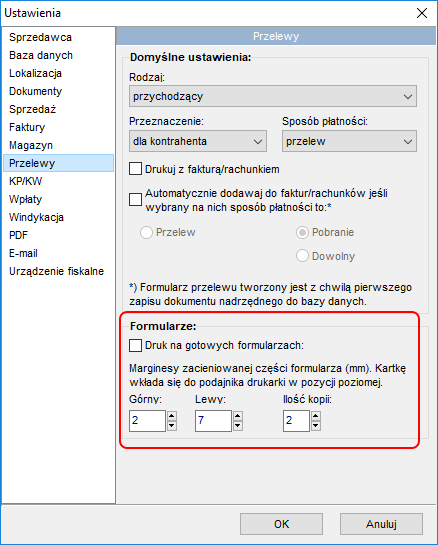This screenshot has width=438, height=545.
Task: Select the Dowolny radio button
Action: tap(302, 256)
